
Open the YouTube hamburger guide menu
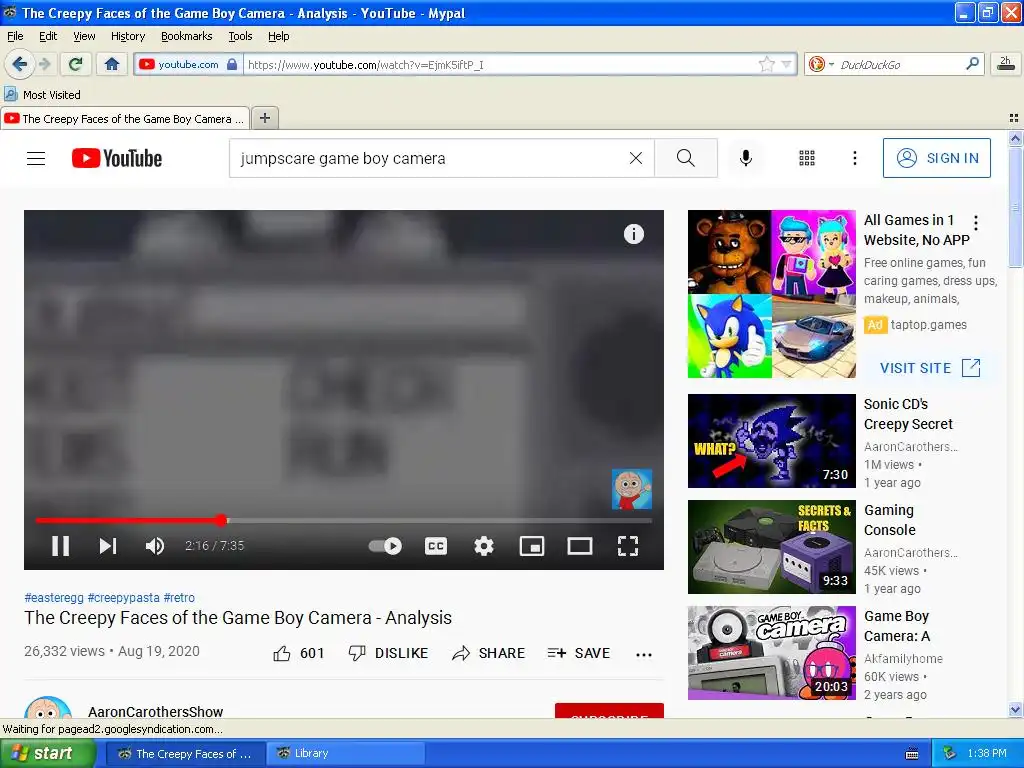click(x=36, y=158)
